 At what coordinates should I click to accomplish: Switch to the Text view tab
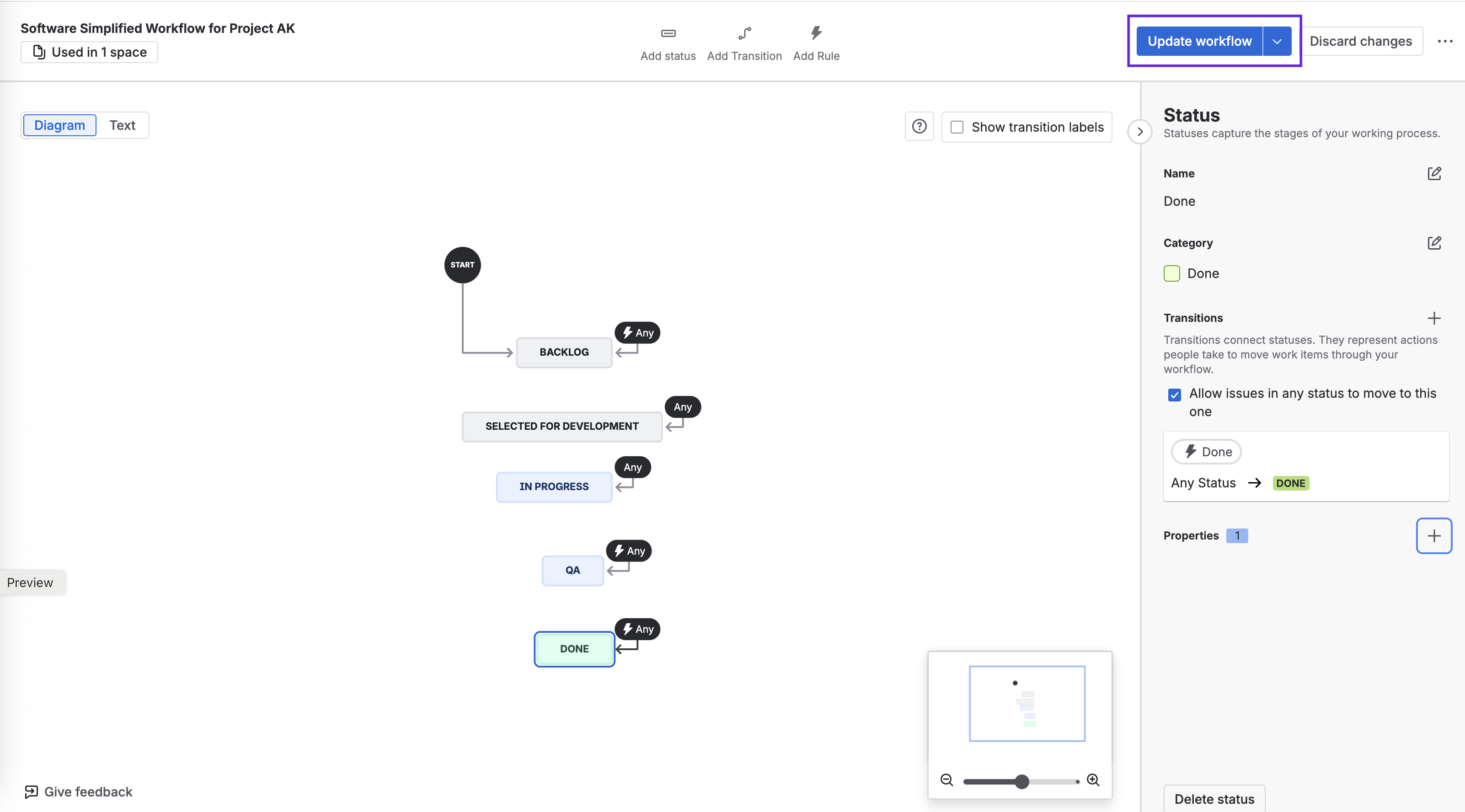(x=122, y=125)
